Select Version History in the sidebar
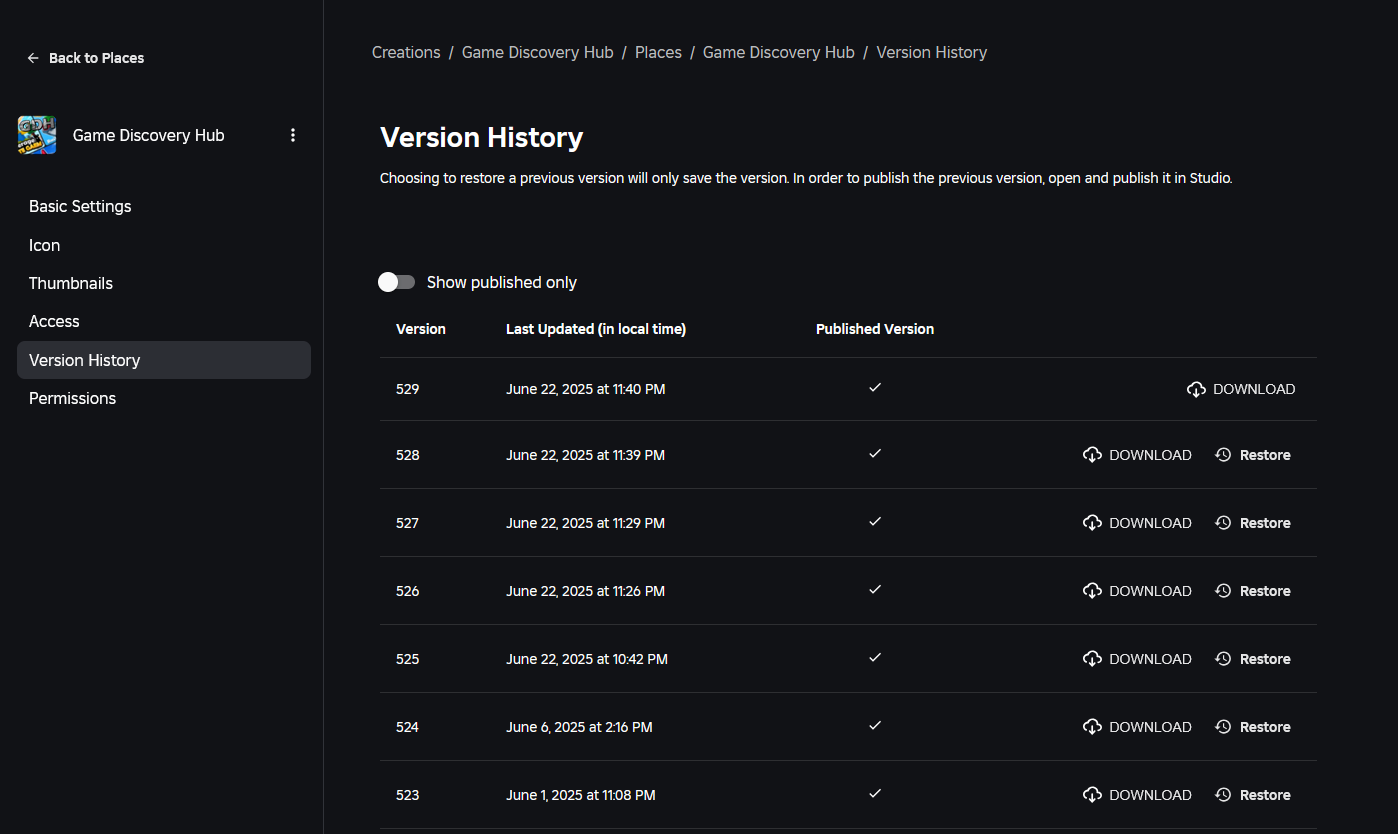This screenshot has width=1398, height=834. (x=164, y=360)
